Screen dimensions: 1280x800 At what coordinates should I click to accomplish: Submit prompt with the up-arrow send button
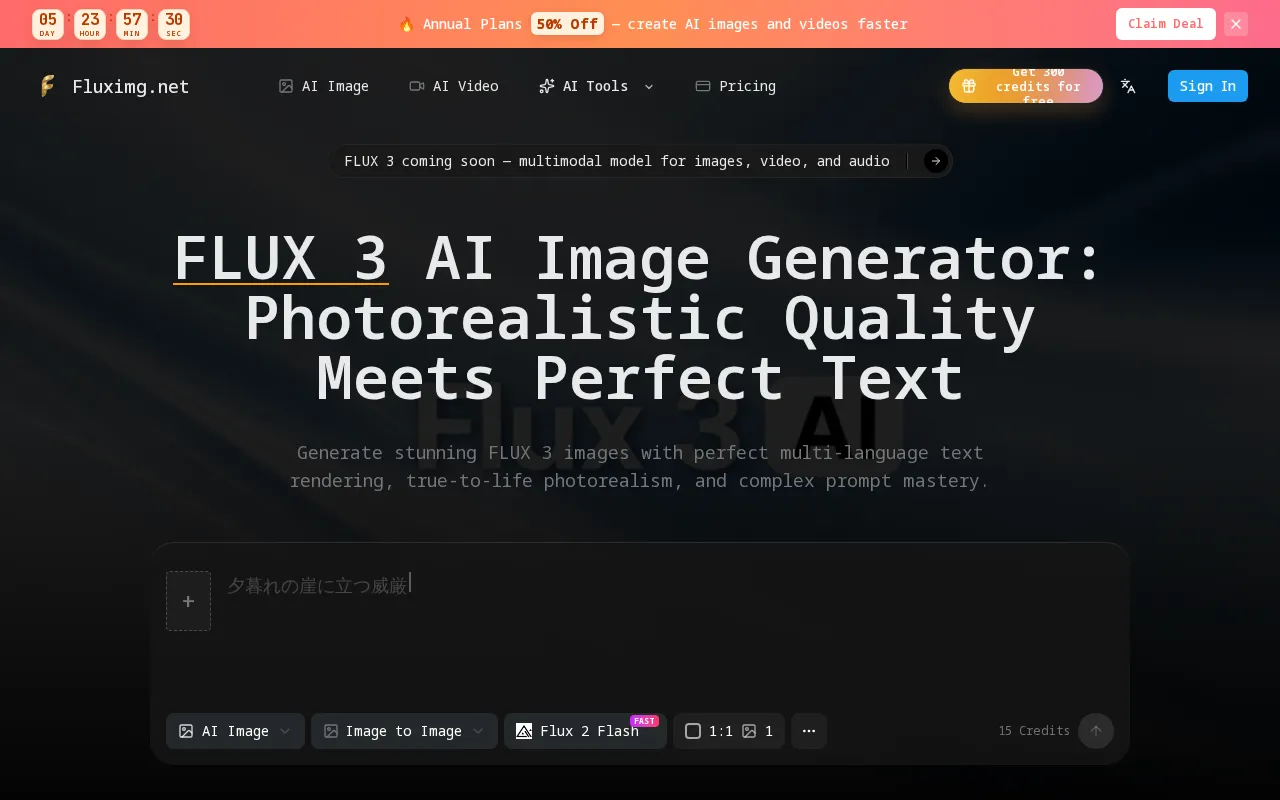click(x=1096, y=731)
